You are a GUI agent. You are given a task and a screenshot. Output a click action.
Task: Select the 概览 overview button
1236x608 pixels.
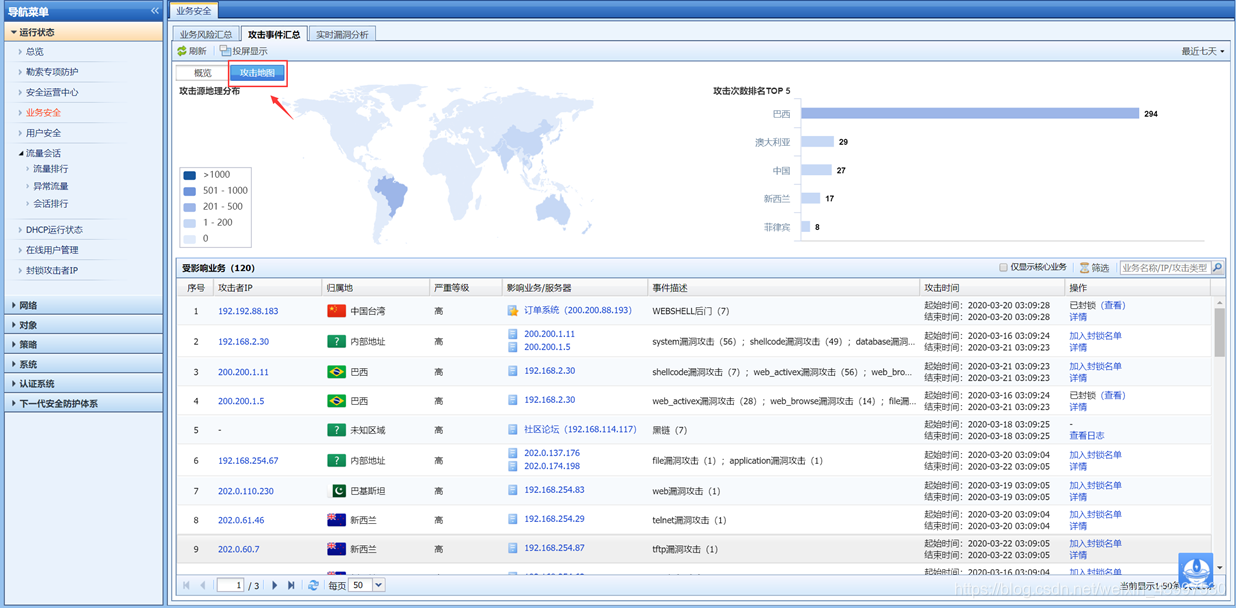(202, 73)
